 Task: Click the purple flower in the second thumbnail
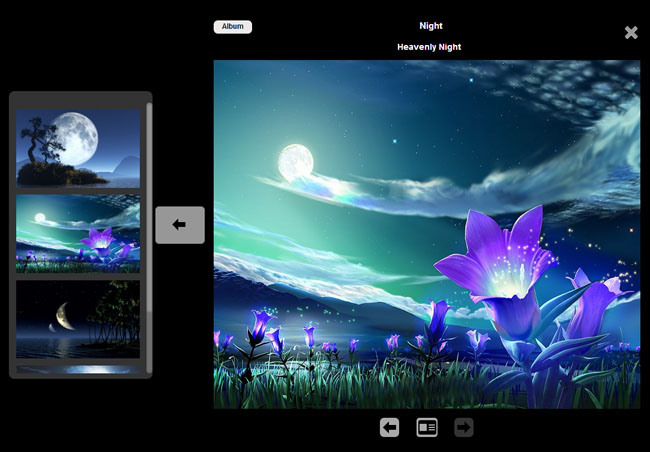tap(100, 242)
